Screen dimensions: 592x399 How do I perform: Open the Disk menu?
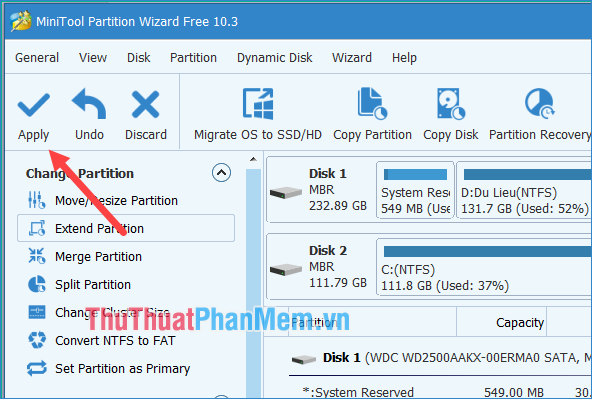pos(139,58)
